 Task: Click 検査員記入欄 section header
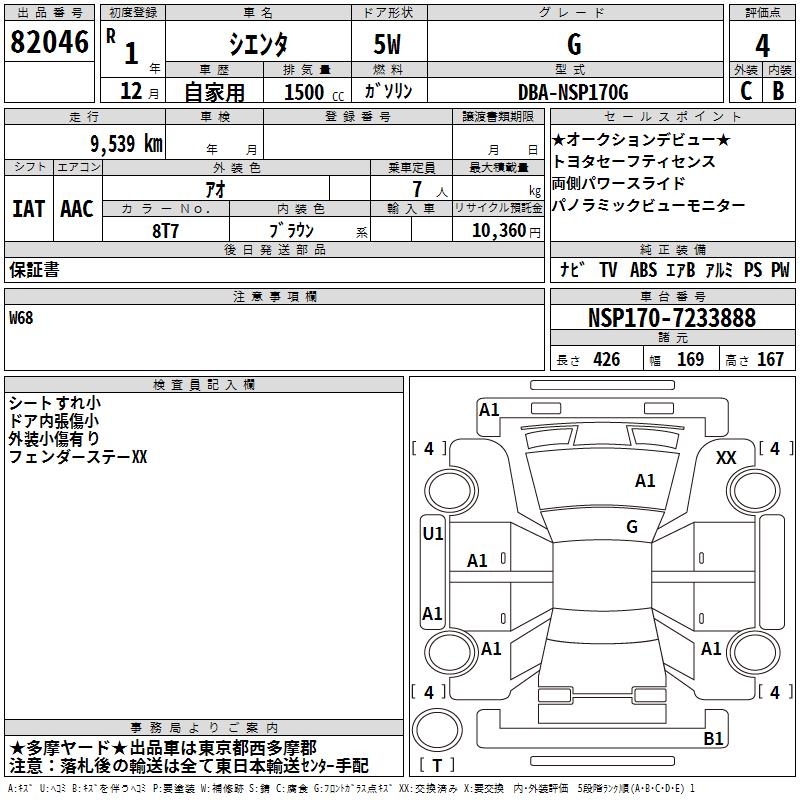click(204, 385)
